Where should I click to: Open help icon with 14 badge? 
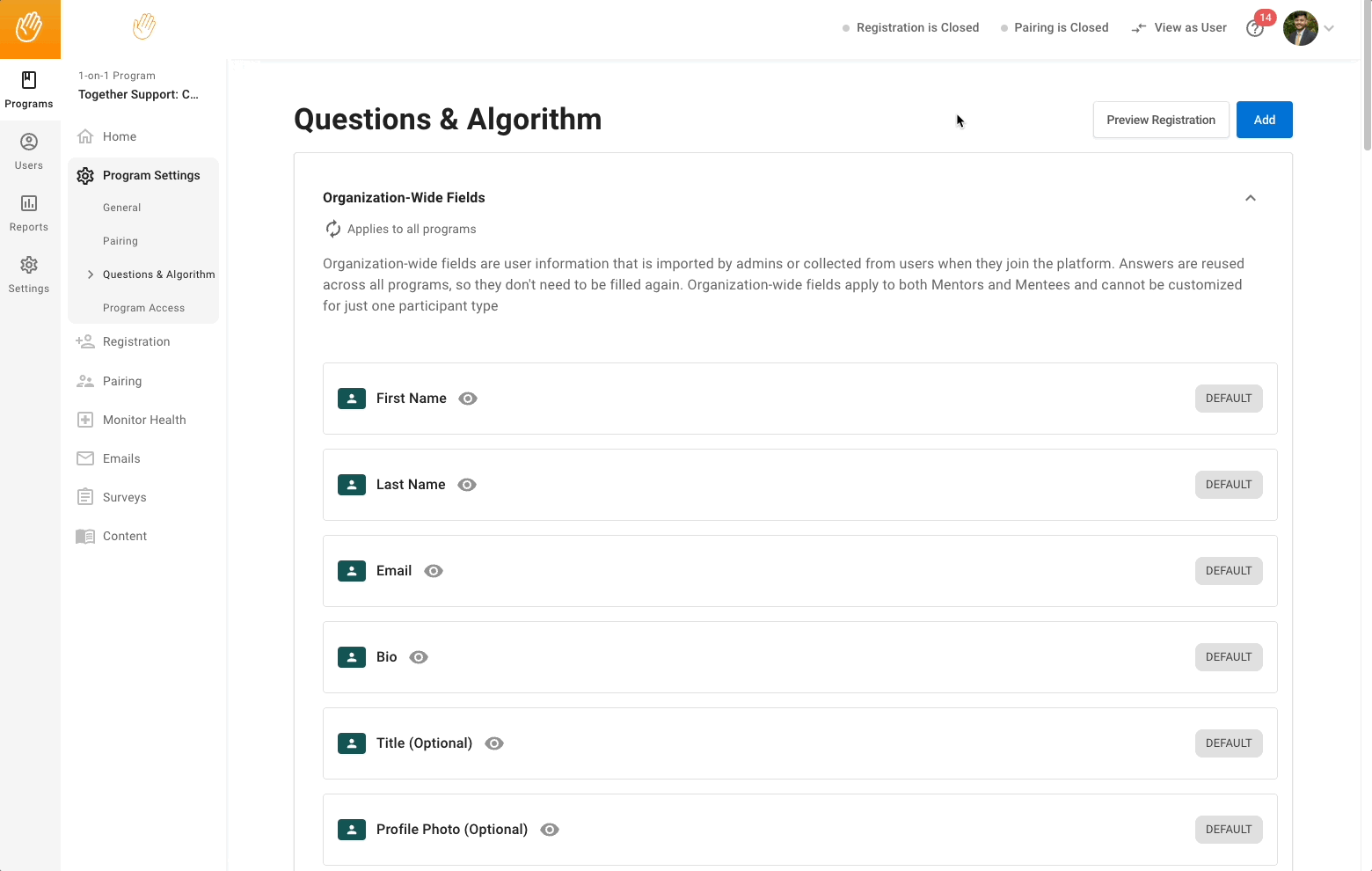(x=1256, y=28)
